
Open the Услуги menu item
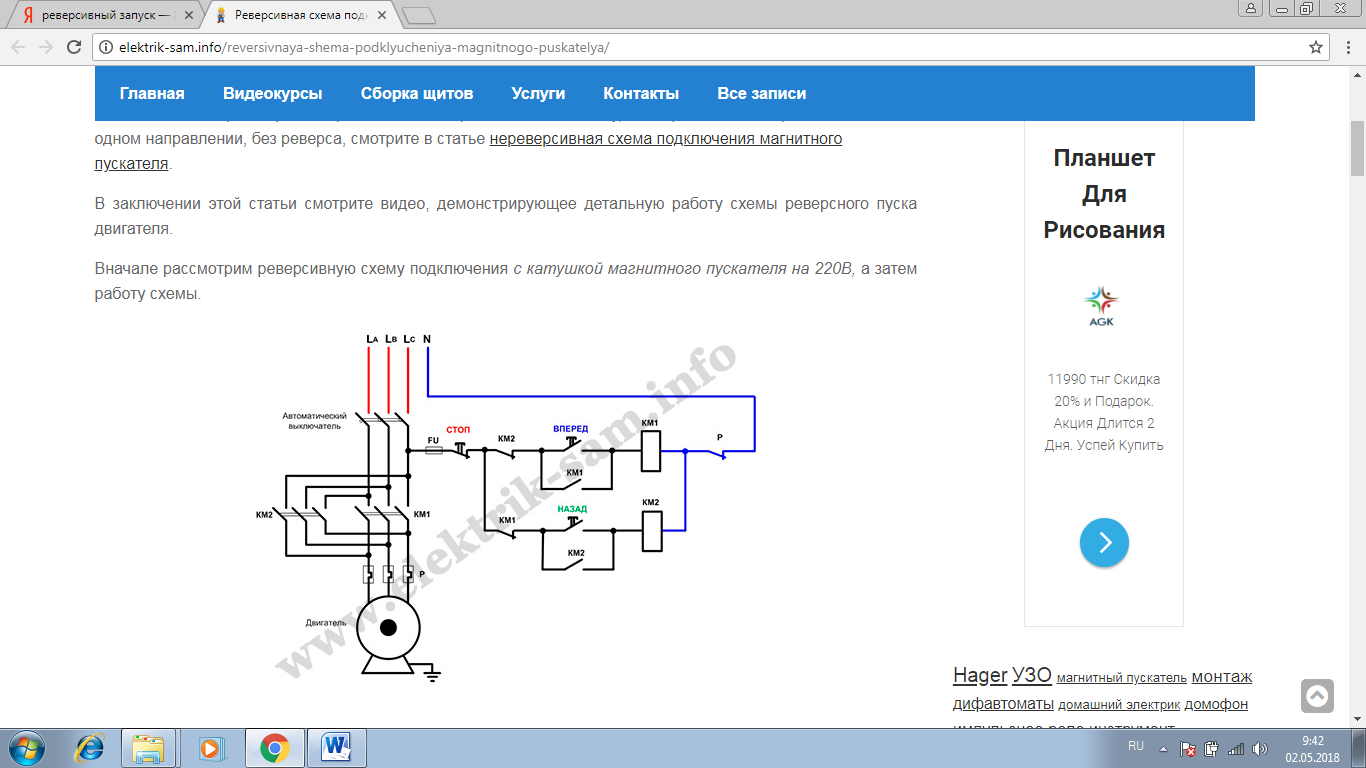[538, 93]
